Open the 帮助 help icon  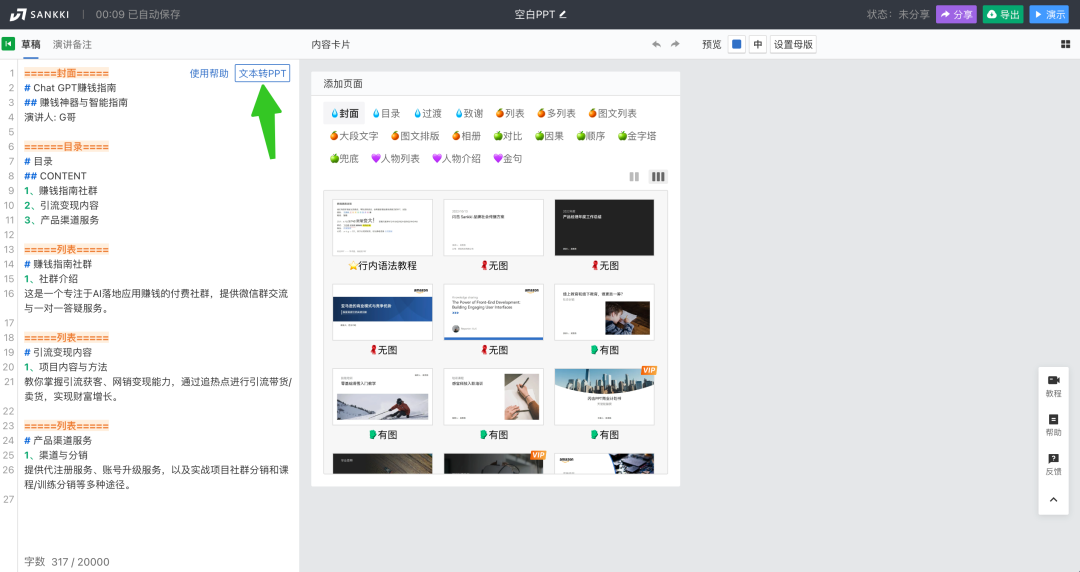1053,425
